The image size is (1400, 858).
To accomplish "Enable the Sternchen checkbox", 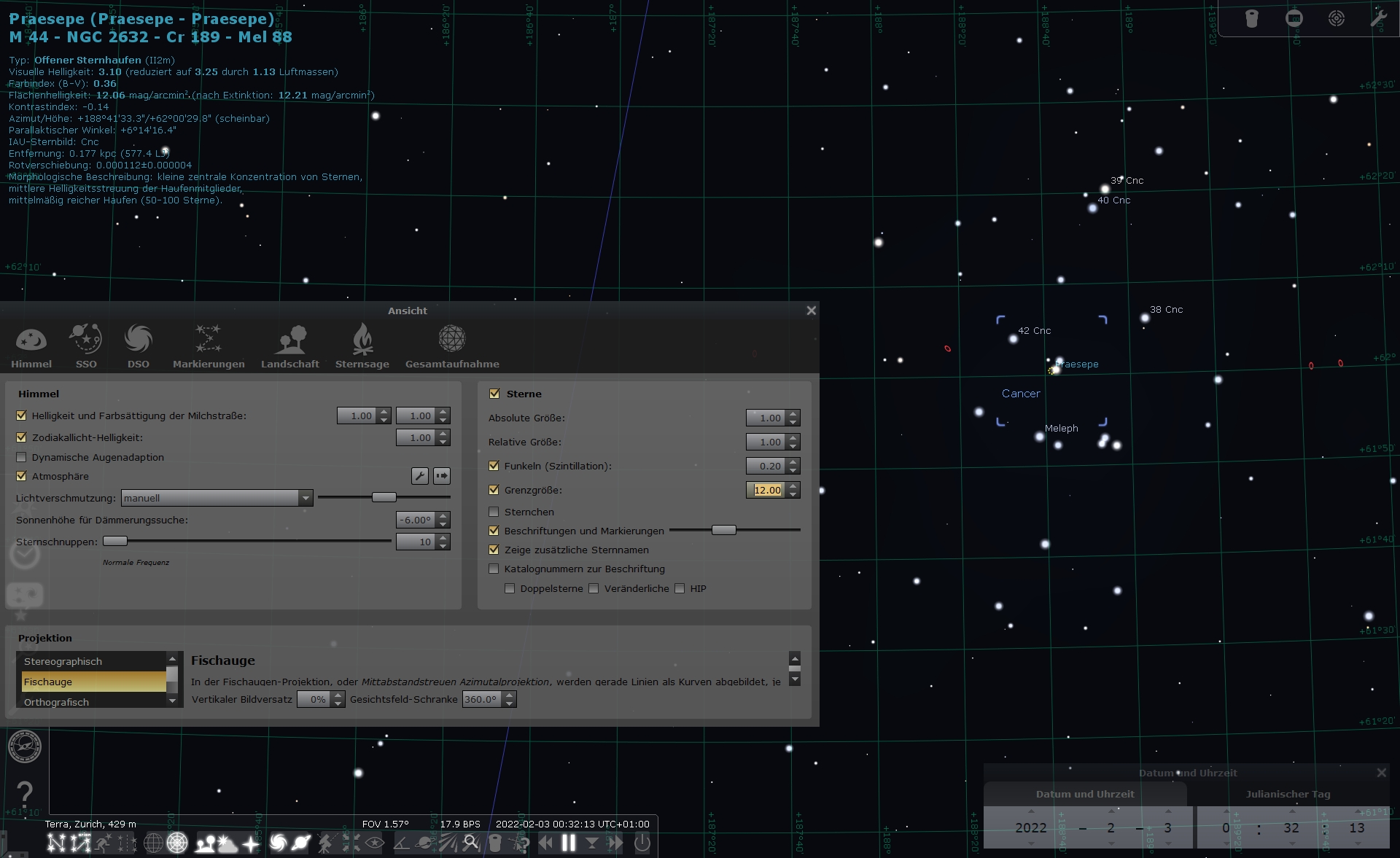I will pos(494,512).
